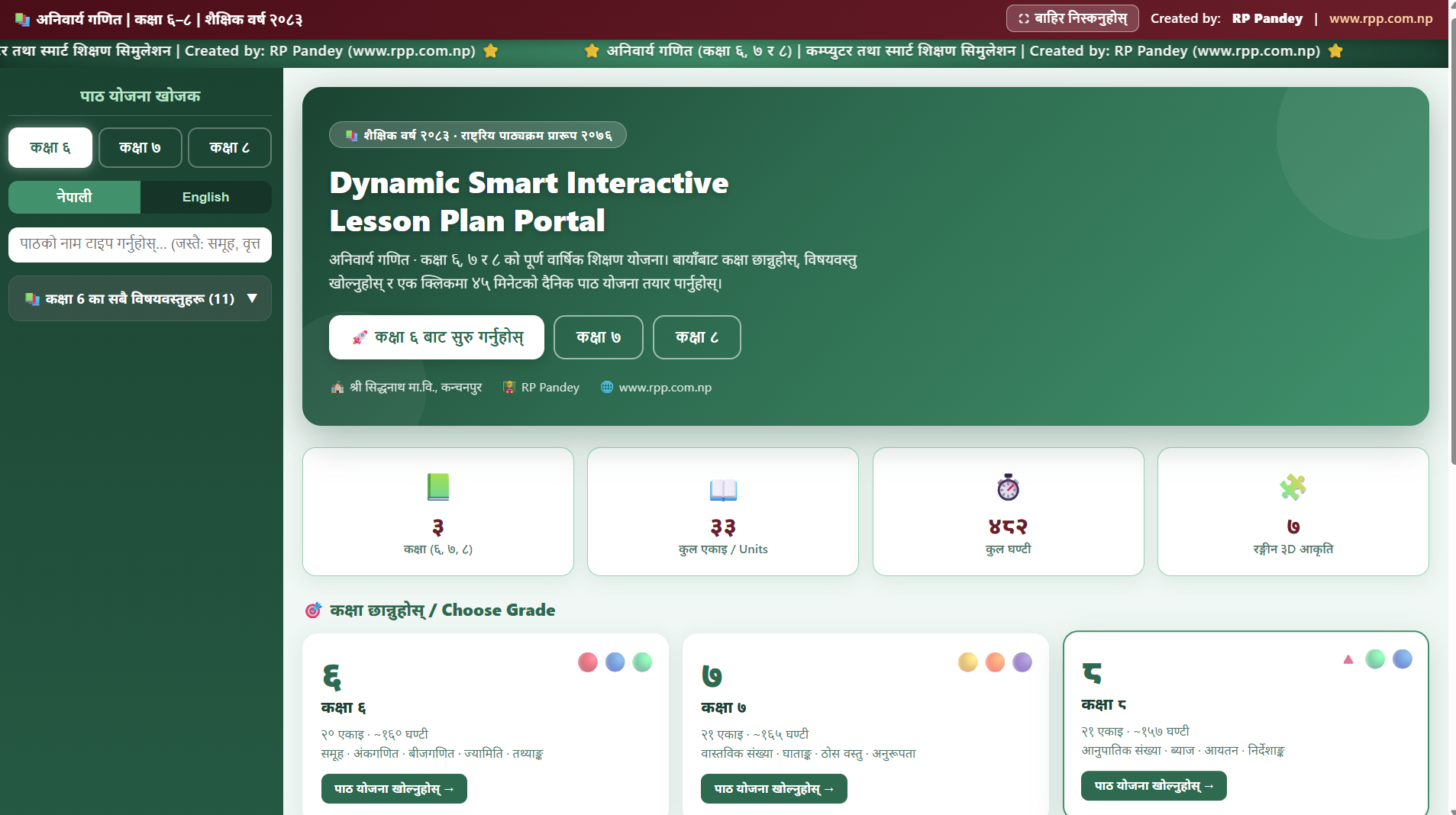Click the star icon after the first ticker message
The image size is (1456, 815).
pyautogui.click(x=491, y=51)
